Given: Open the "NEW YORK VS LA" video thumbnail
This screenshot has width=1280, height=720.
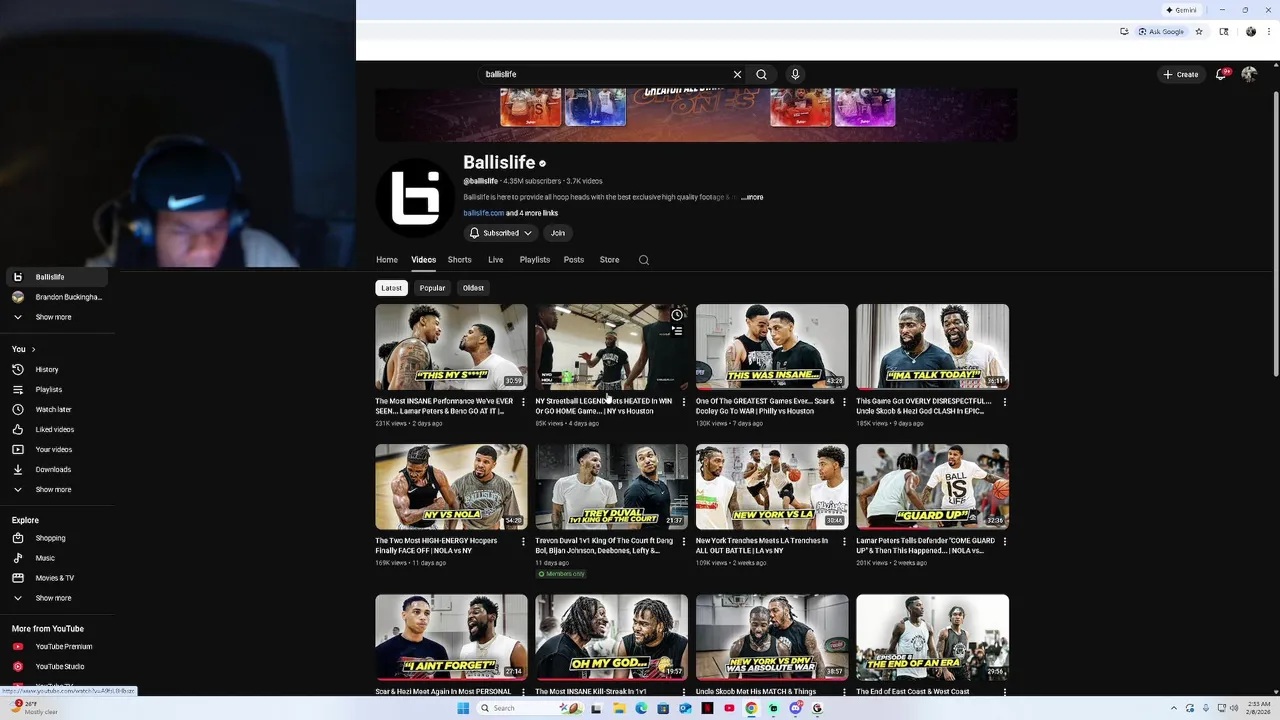Looking at the screenshot, I should point(772,487).
